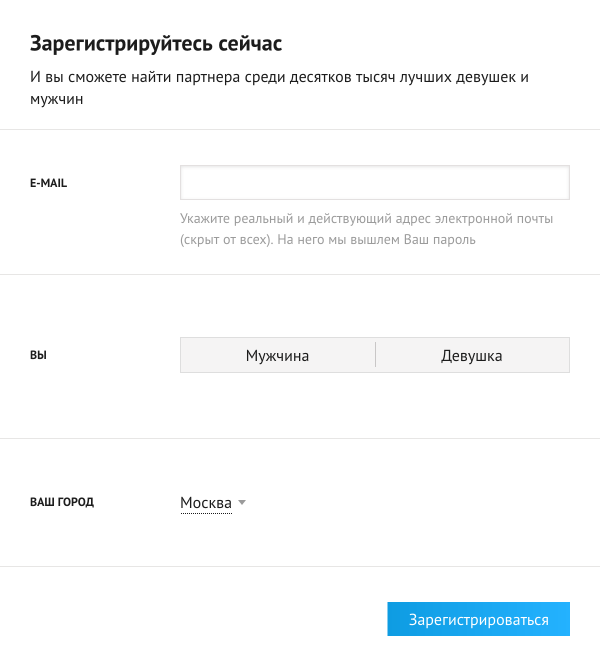This screenshot has height=671, width=600.
Task: Click the ВАШ ГОРОД label
Action: point(62,502)
